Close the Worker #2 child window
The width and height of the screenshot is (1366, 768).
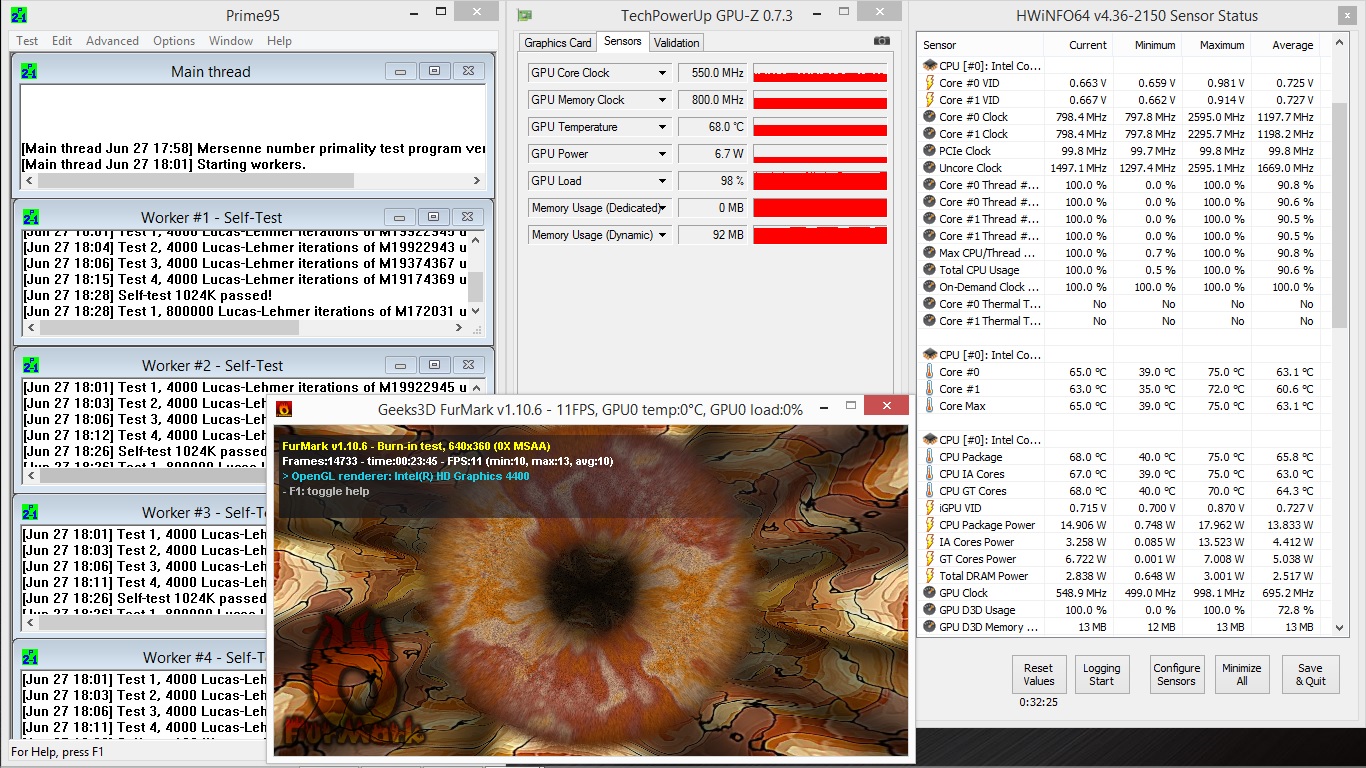470,365
